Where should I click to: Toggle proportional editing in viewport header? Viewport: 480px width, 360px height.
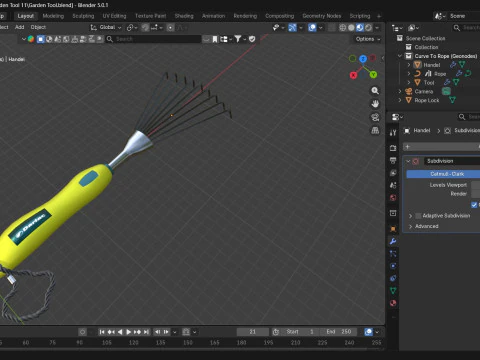170,27
